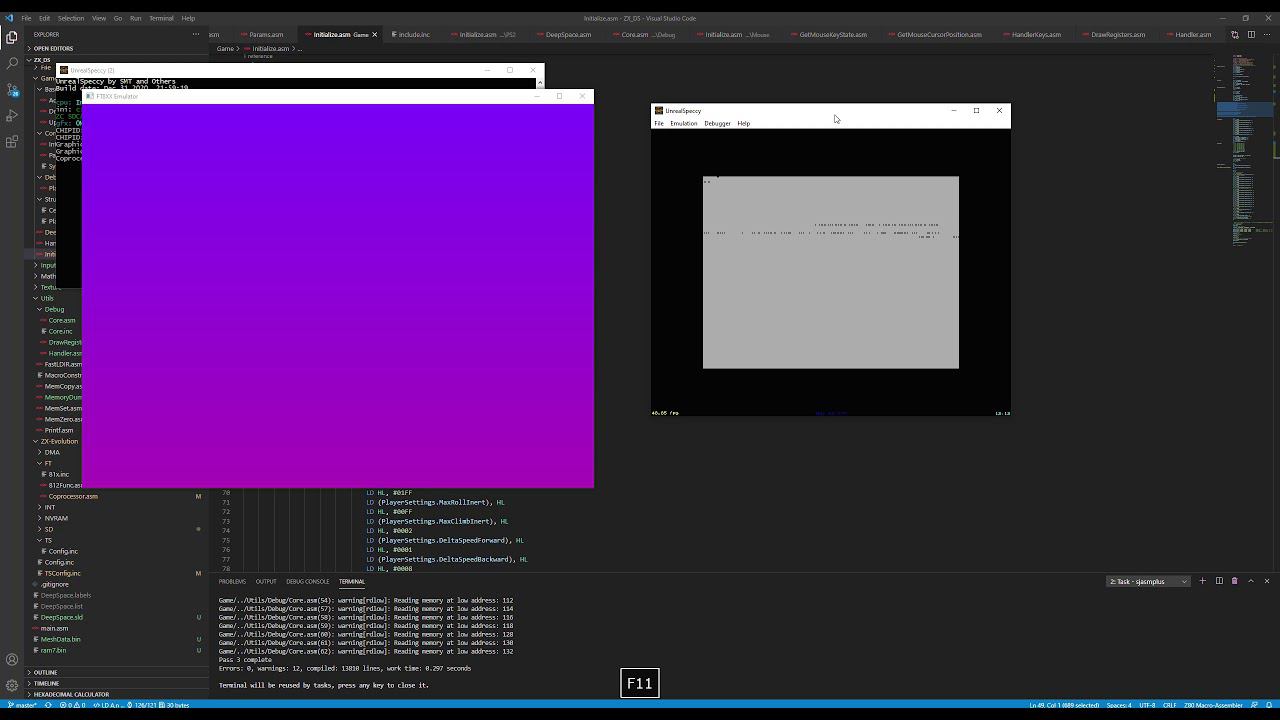Close the terminal panel

click(1267, 581)
